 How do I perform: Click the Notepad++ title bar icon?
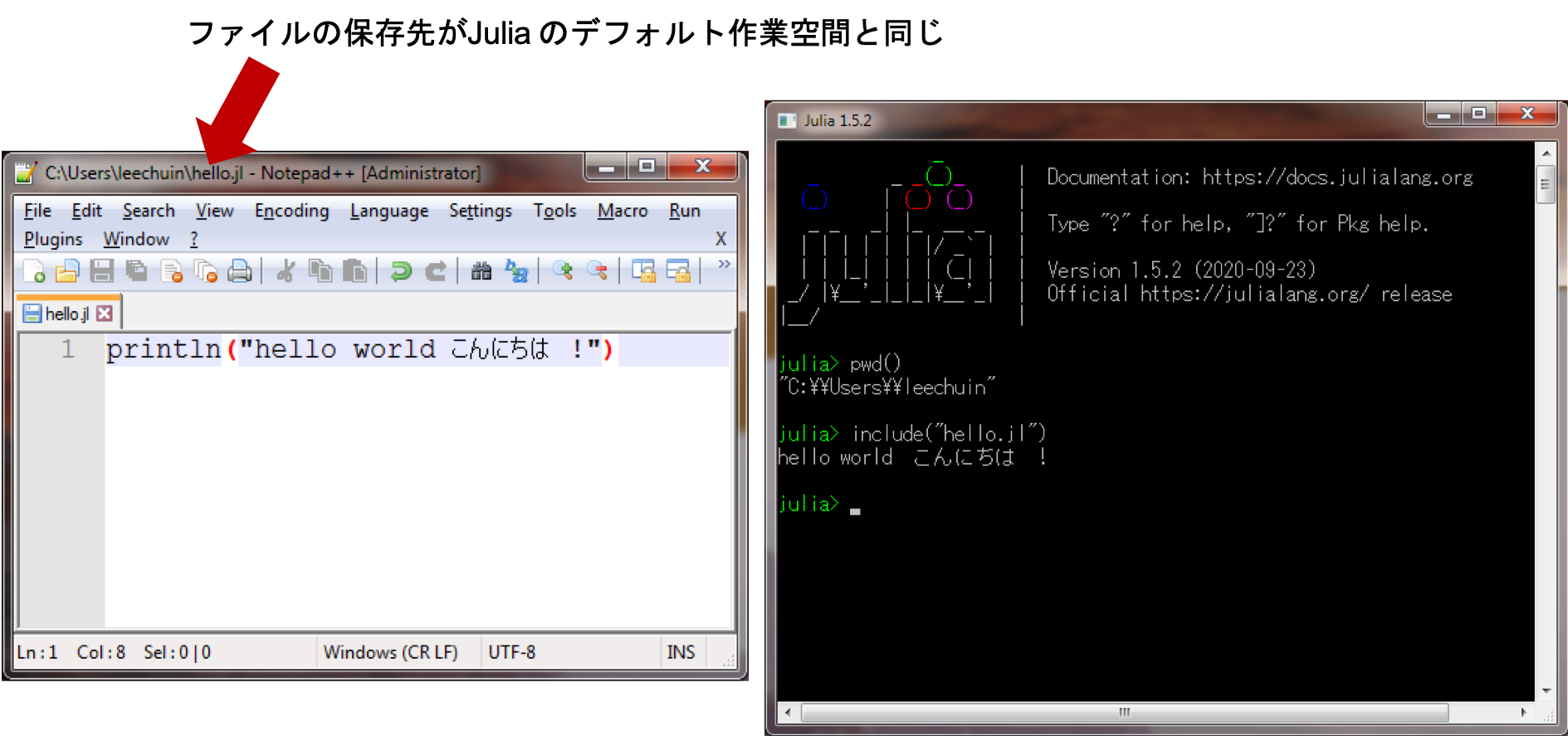click(26, 172)
